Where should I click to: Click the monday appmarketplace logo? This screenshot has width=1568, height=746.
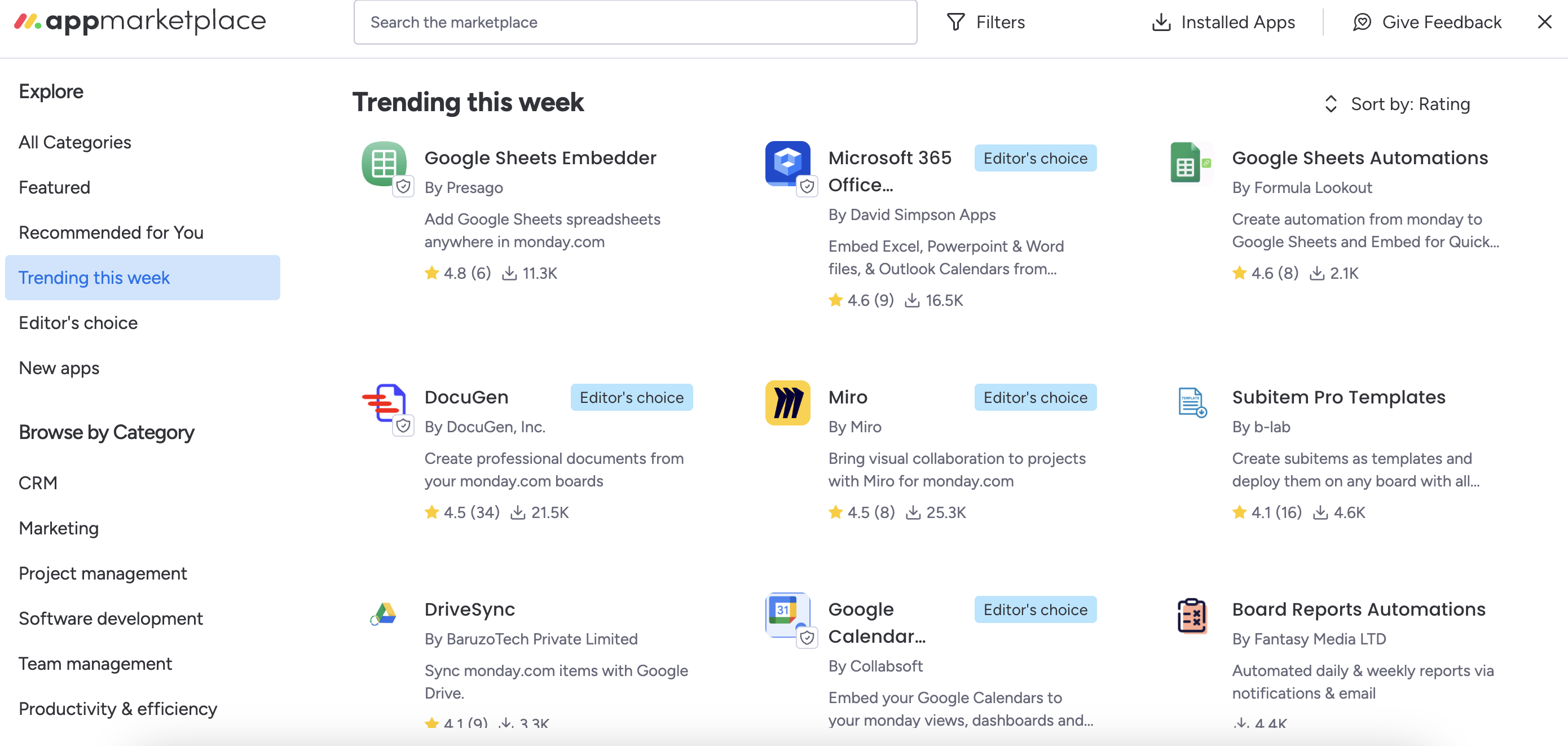(140, 21)
